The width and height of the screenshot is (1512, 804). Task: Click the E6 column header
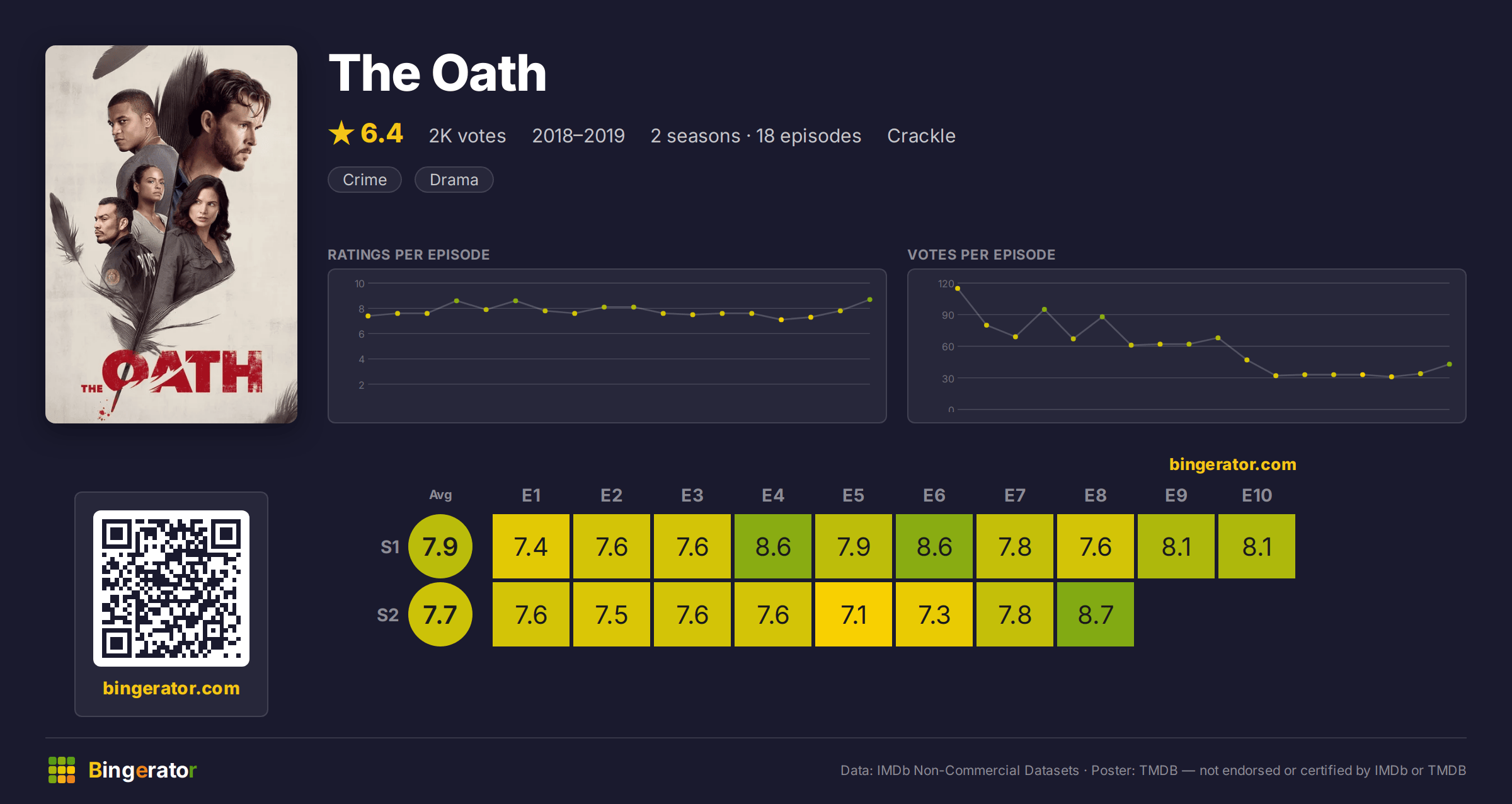(934, 495)
